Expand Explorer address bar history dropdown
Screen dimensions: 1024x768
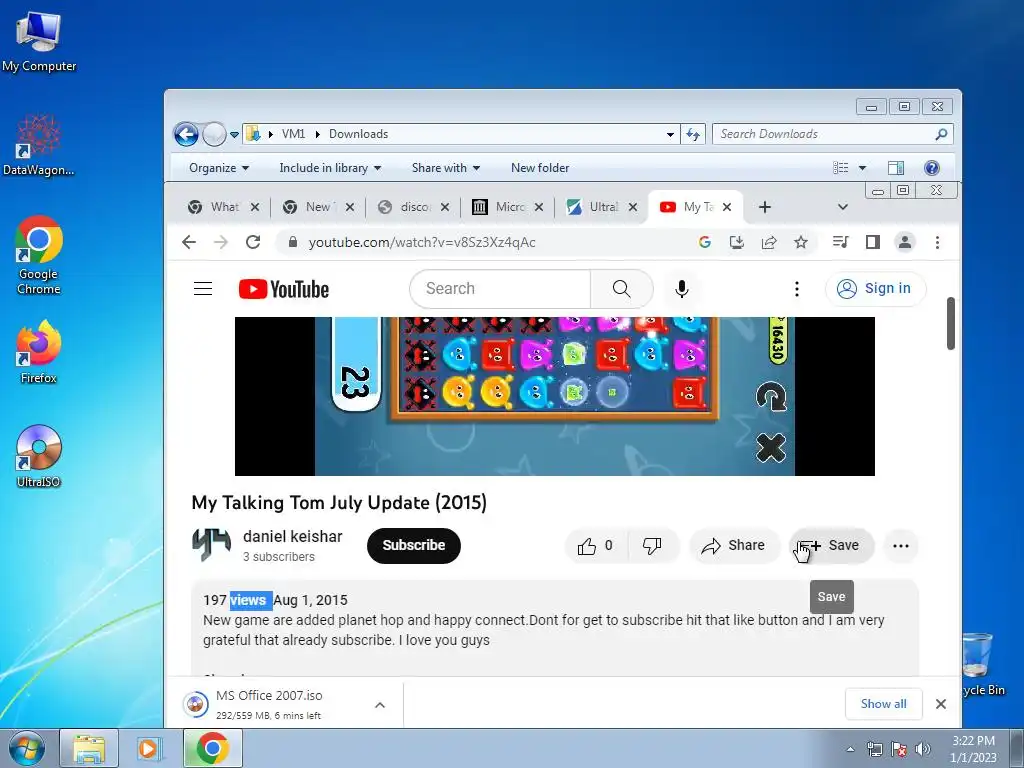click(670, 135)
